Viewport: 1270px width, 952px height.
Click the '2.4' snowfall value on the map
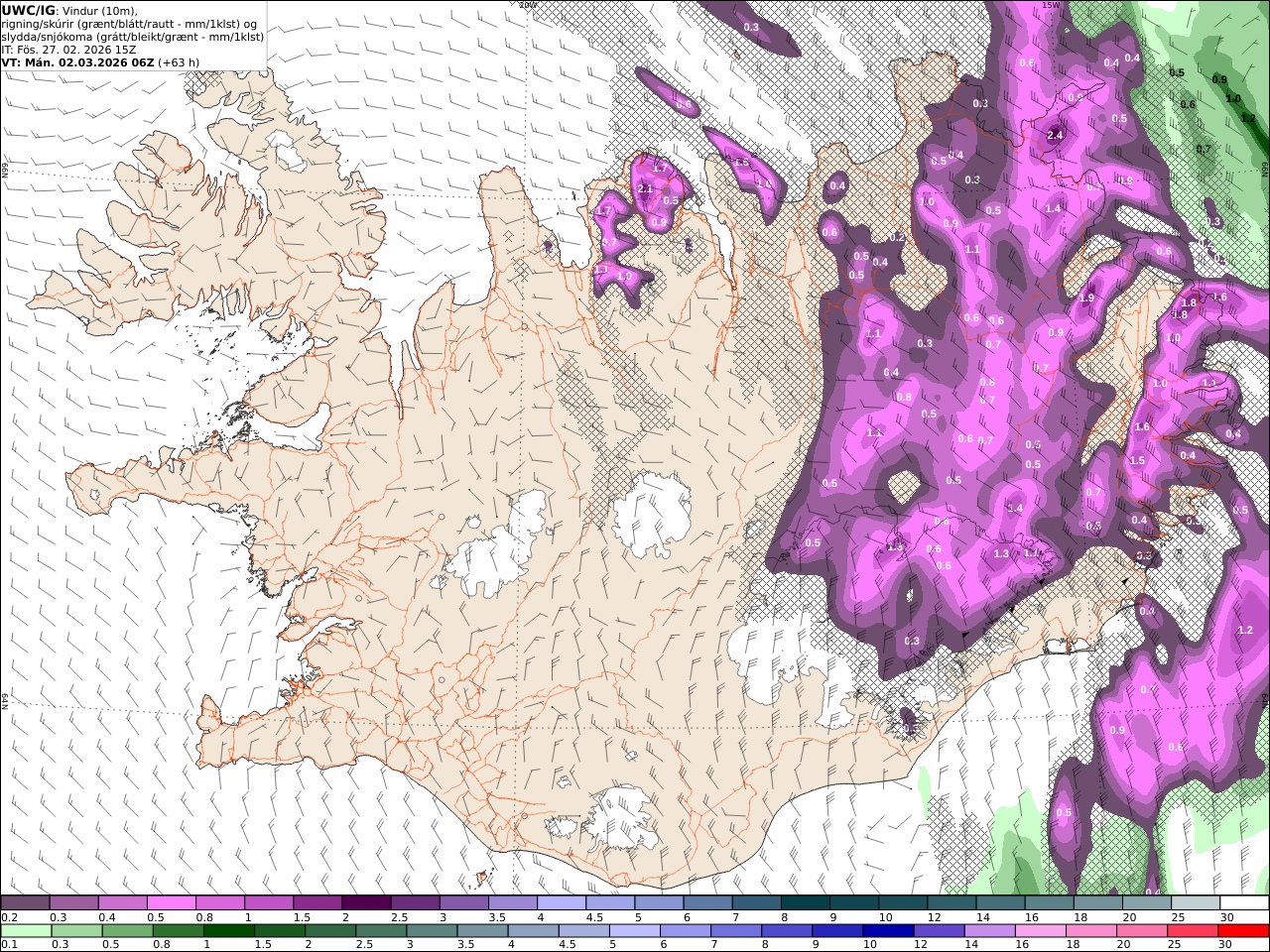coord(1055,136)
